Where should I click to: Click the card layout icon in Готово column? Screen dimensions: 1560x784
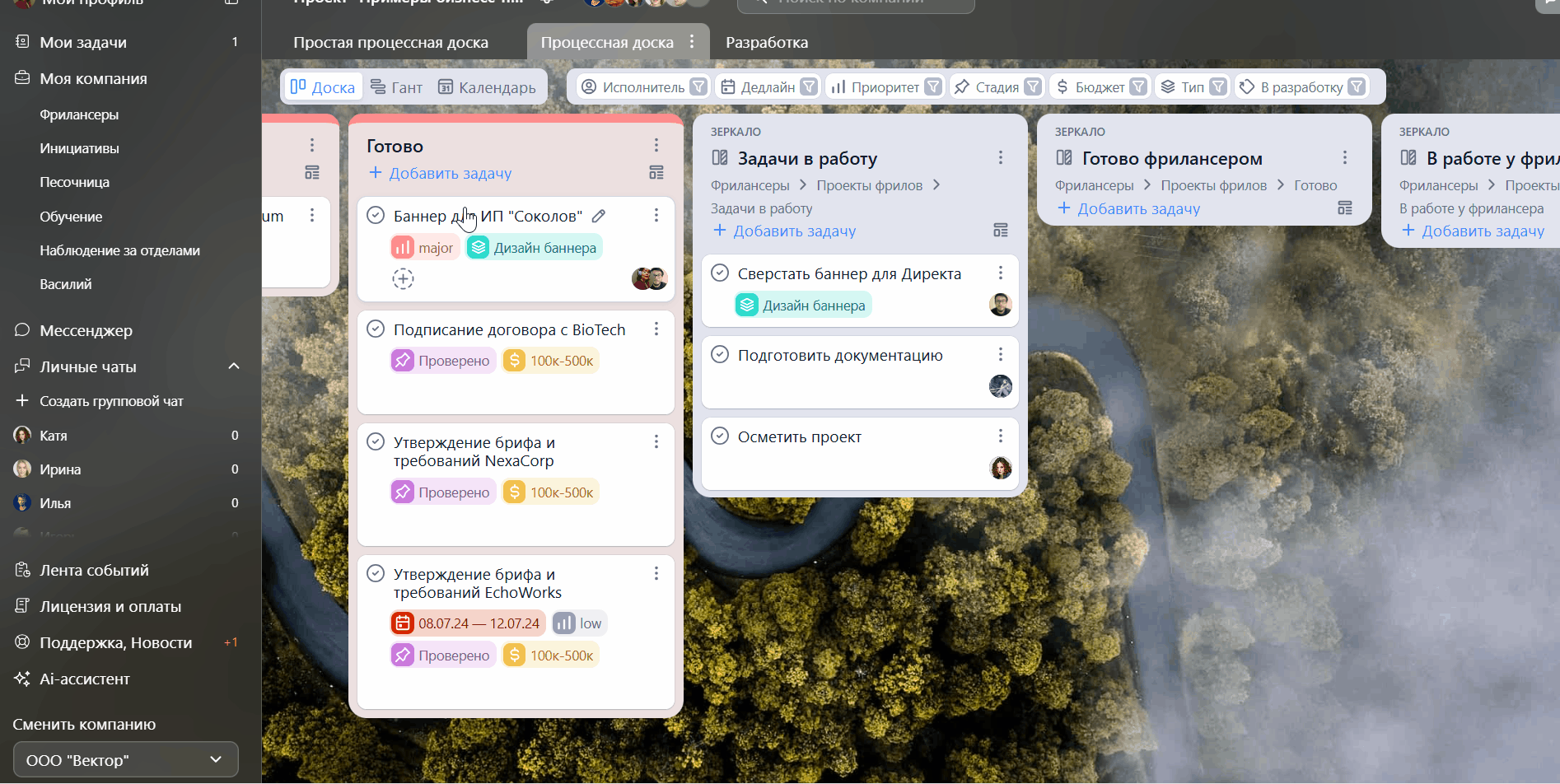coord(656,173)
